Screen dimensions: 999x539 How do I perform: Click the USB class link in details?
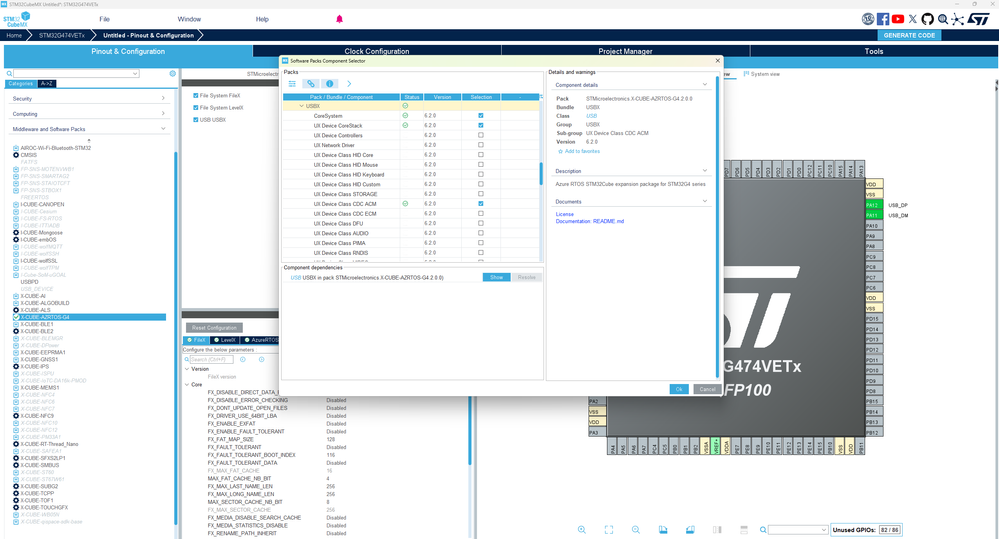click(592, 116)
